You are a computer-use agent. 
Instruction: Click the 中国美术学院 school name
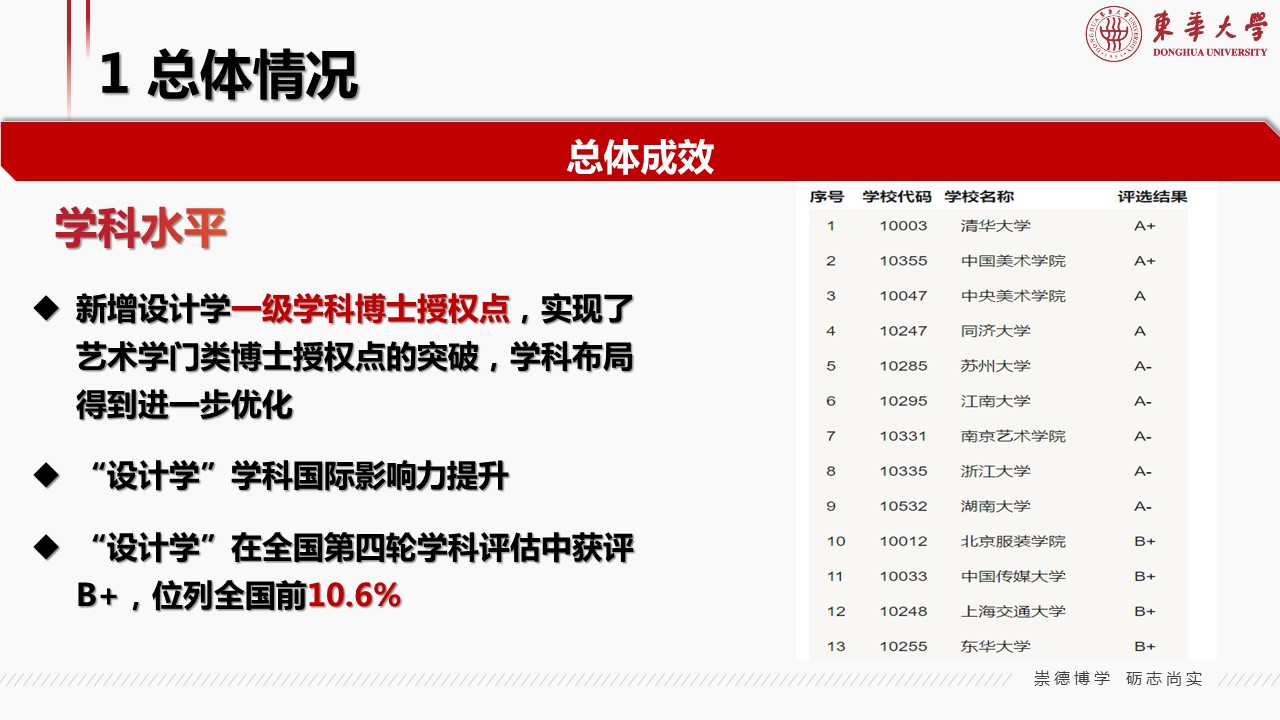[1013, 261]
